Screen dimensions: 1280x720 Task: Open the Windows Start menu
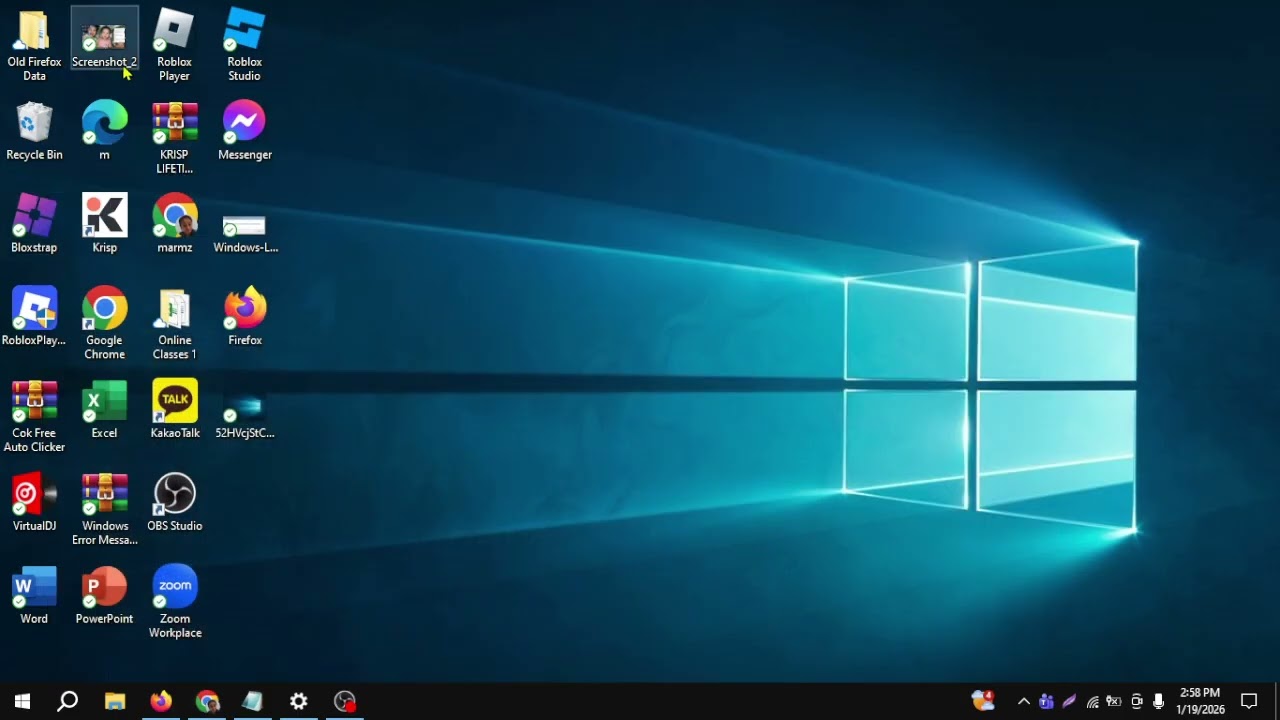(x=22, y=701)
